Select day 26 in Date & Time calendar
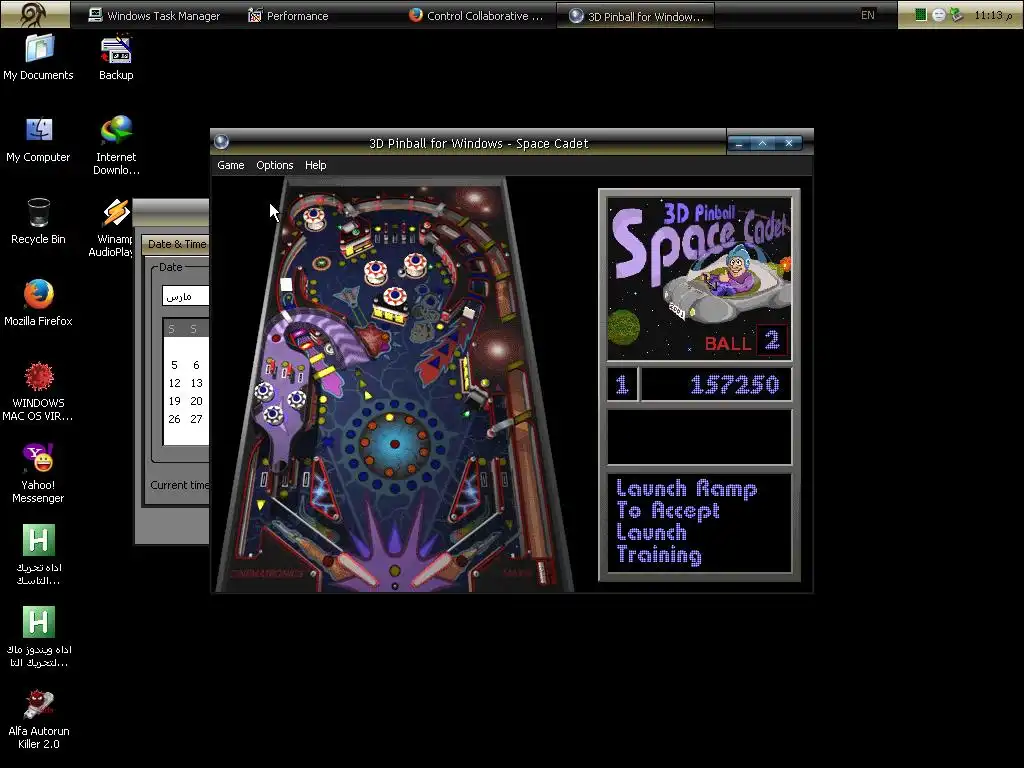Image resolution: width=1024 pixels, height=768 pixels. coord(174,419)
